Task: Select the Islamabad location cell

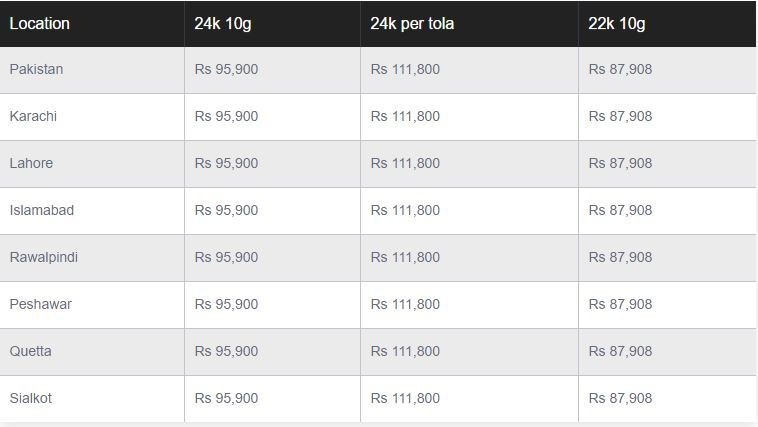Action: click(41, 210)
